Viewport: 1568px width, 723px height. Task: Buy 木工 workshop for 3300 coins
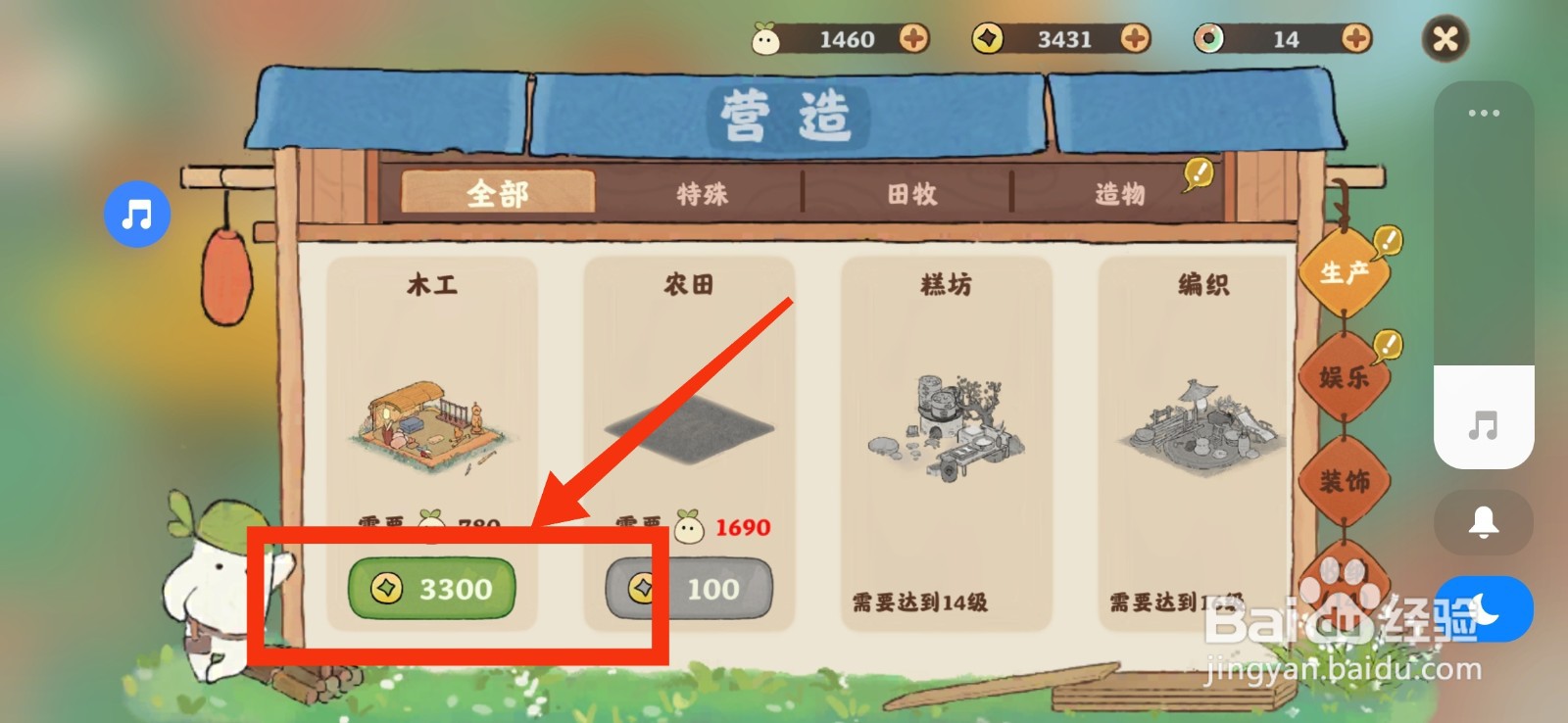pyautogui.click(x=432, y=589)
